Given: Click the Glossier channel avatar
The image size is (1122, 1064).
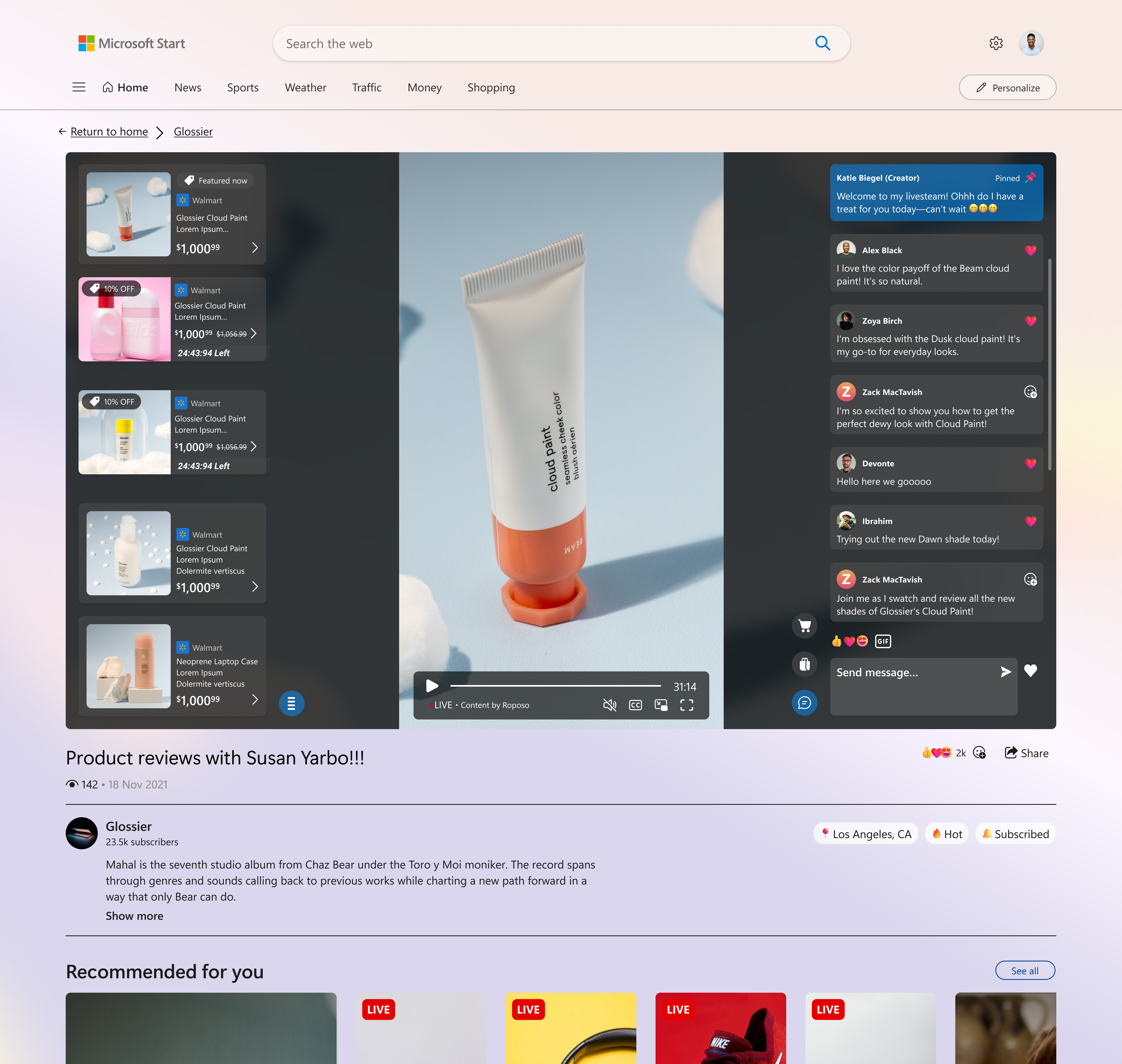Looking at the screenshot, I should pyautogui.click(x=82, y=833).
